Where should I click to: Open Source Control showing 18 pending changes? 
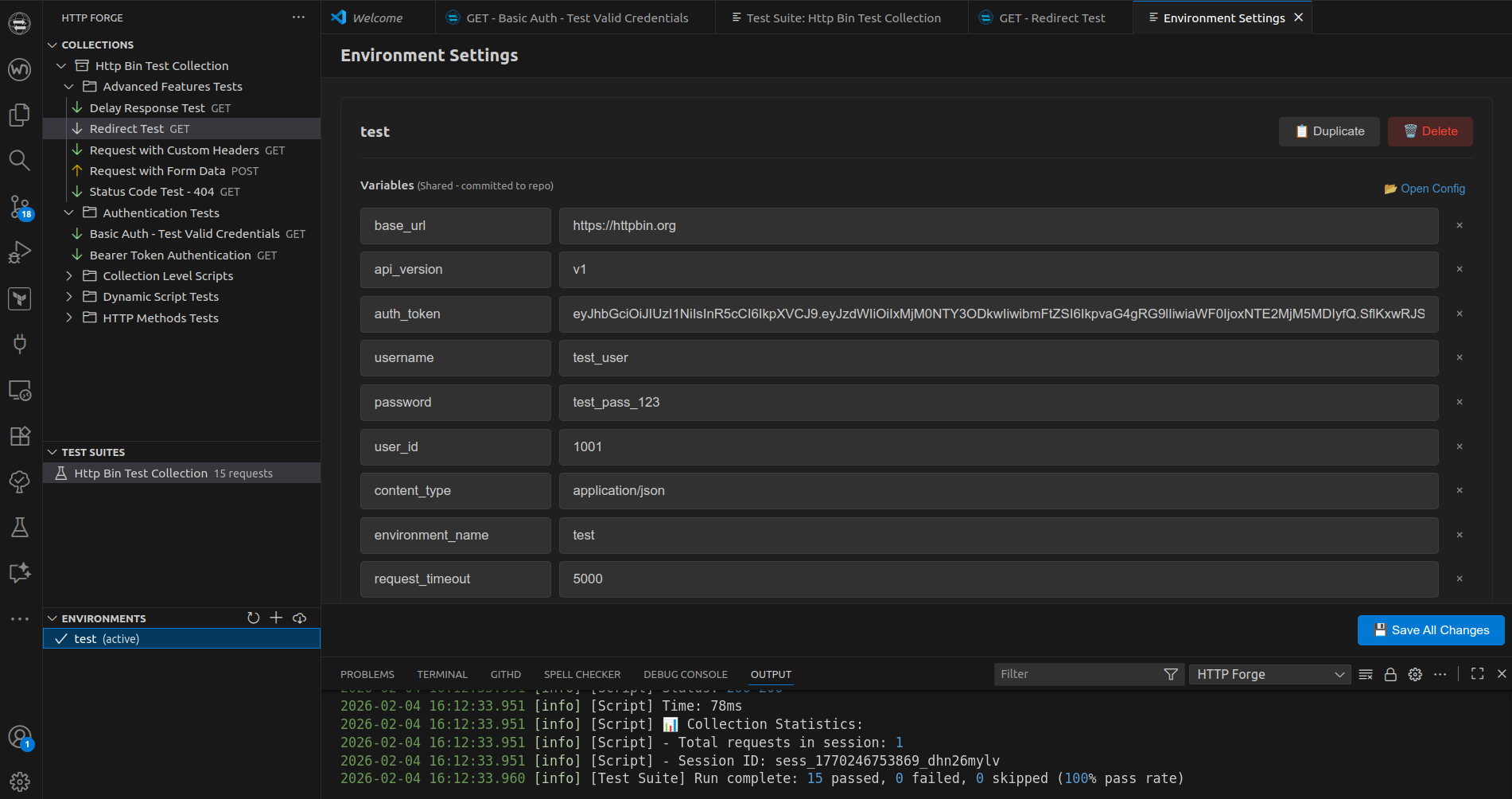(x=19, y=207)
